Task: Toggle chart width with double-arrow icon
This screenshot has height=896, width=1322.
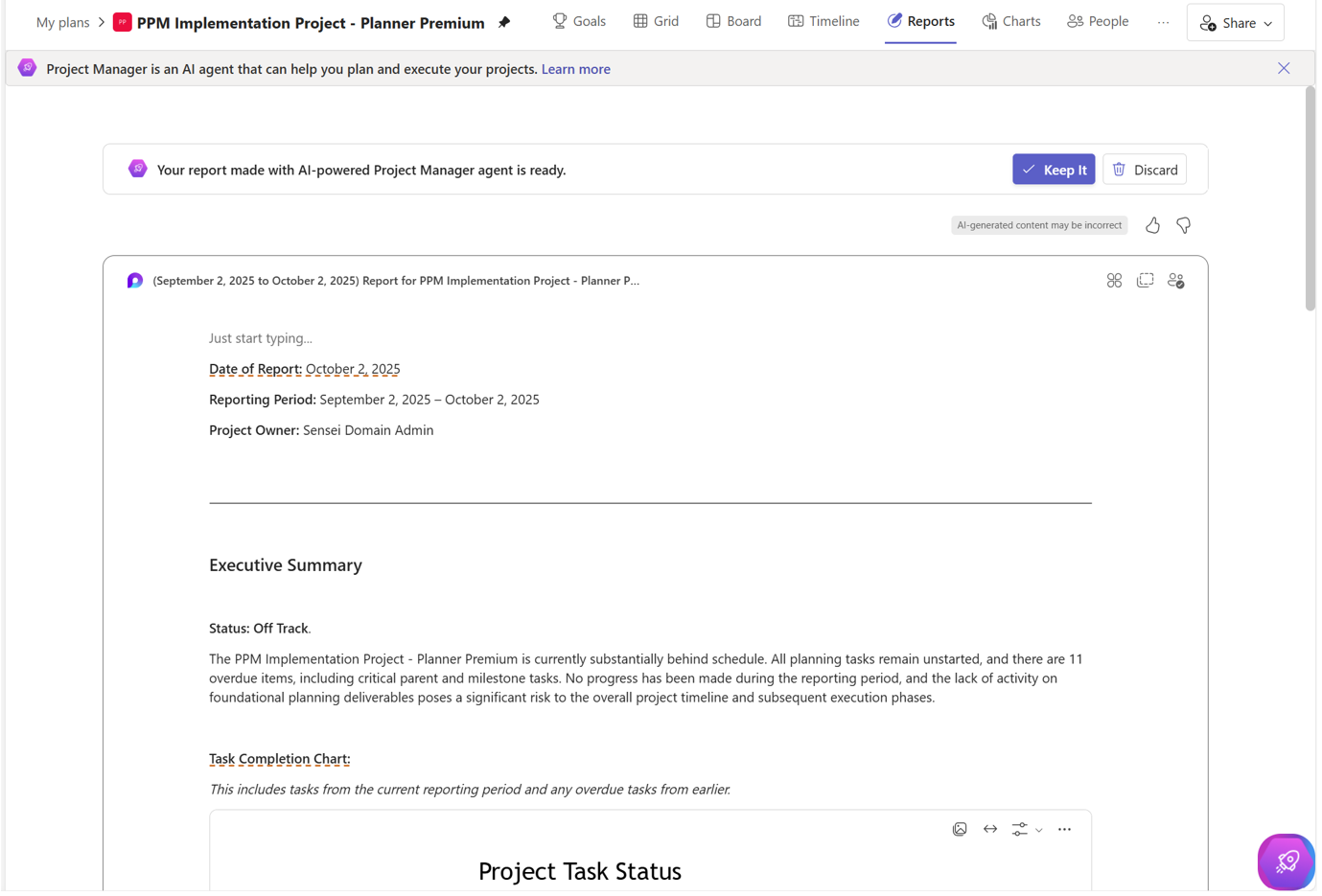Action: [990, 829]
